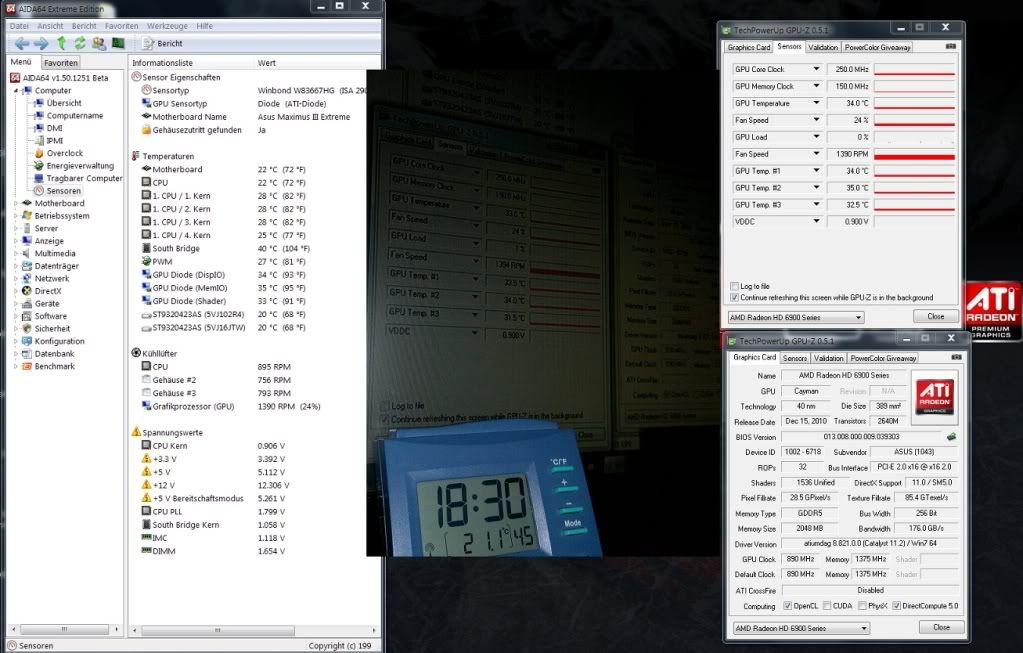Expand the Motherboard node arrow in the tree
1023x653 pixels.
tap(16, 204)
